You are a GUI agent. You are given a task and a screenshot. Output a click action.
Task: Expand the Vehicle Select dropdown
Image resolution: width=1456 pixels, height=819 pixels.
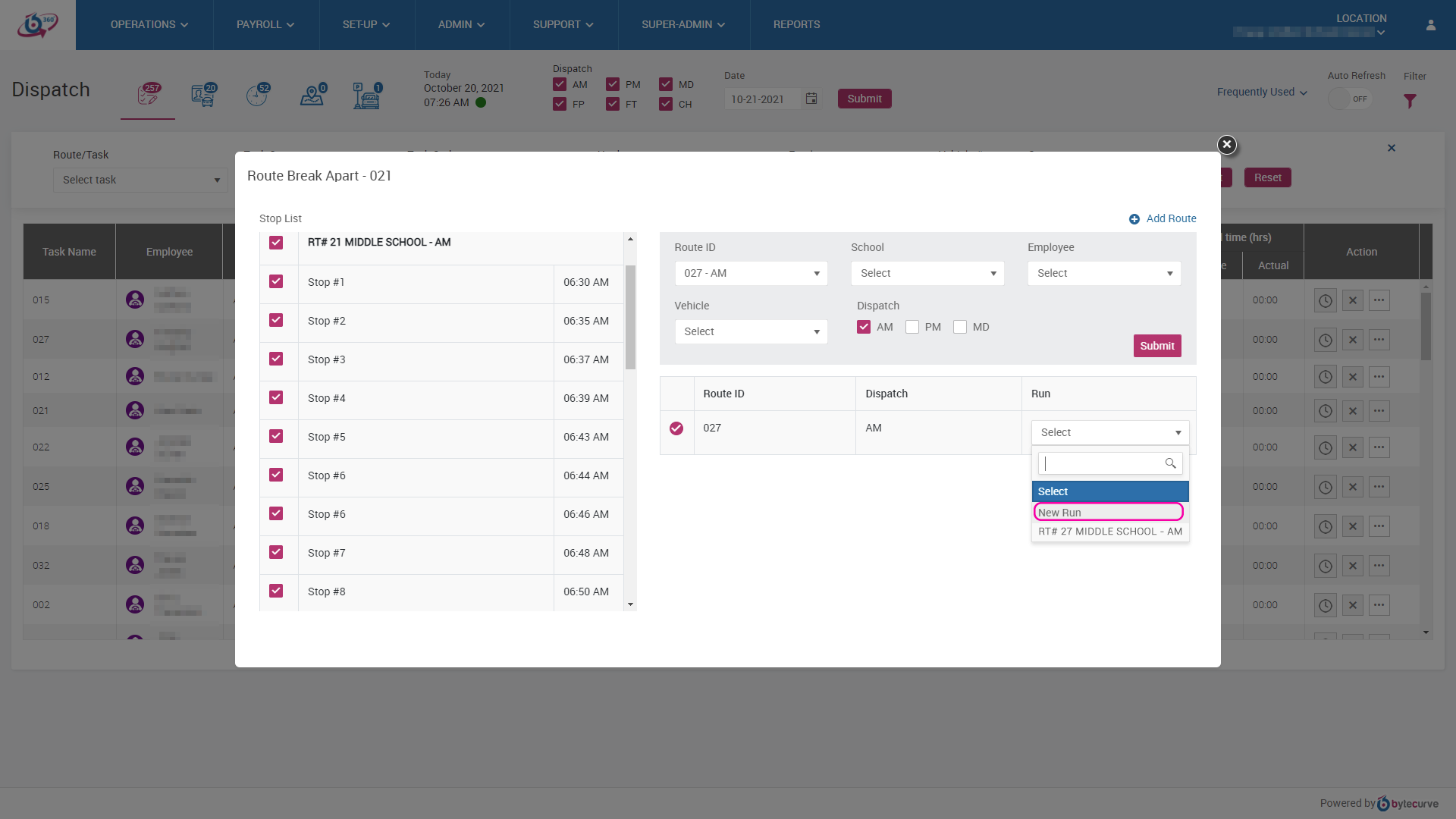pyautogui.click(x=751, y=331)
